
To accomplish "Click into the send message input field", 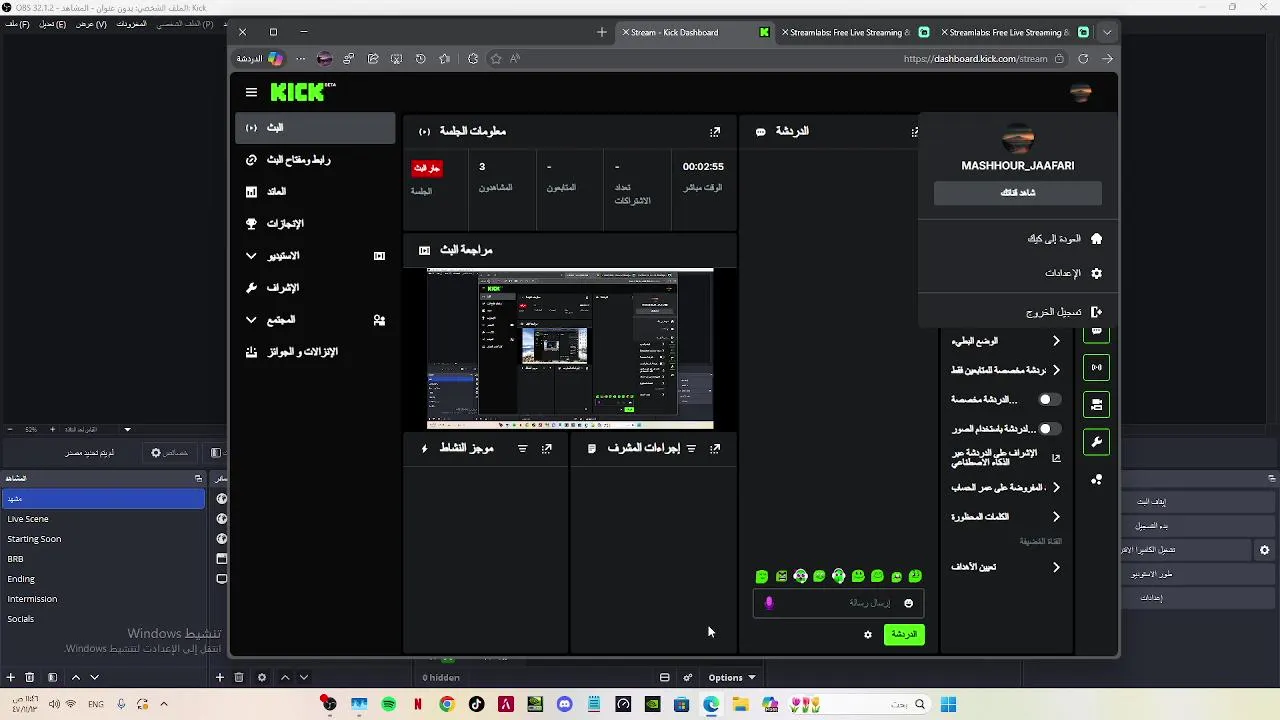I will point(838,603).
